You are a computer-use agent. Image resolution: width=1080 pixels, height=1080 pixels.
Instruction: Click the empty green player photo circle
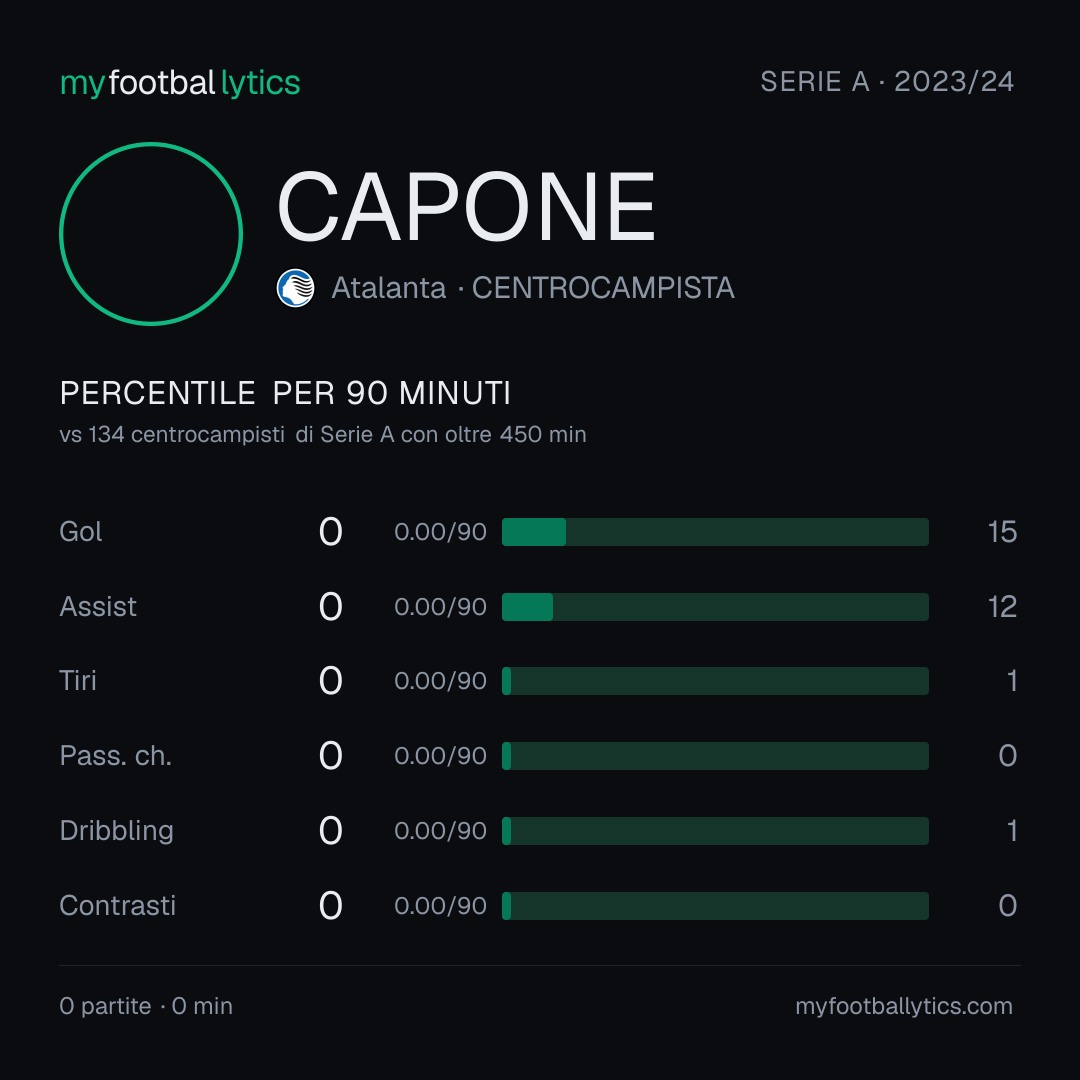[151, 233]
